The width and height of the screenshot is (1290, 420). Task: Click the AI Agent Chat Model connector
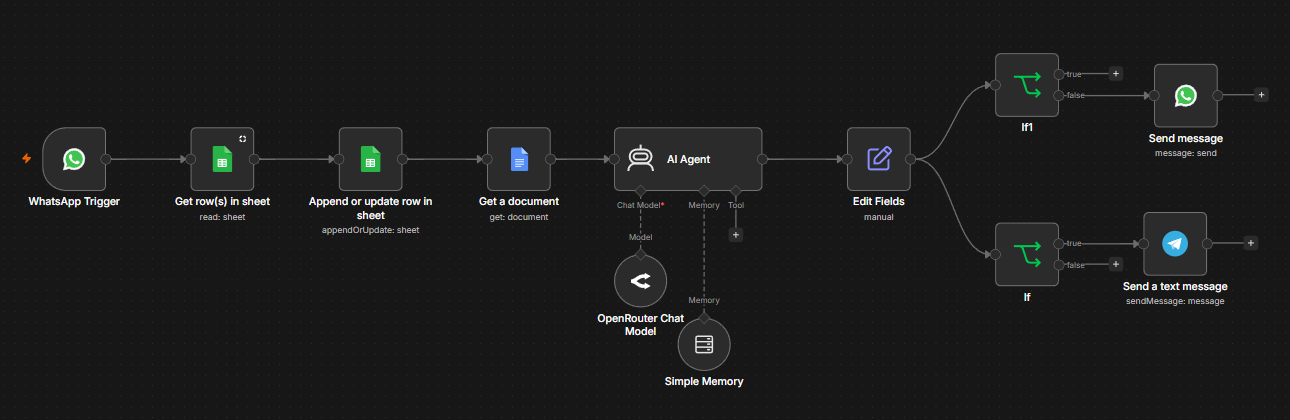click(640, 191)
